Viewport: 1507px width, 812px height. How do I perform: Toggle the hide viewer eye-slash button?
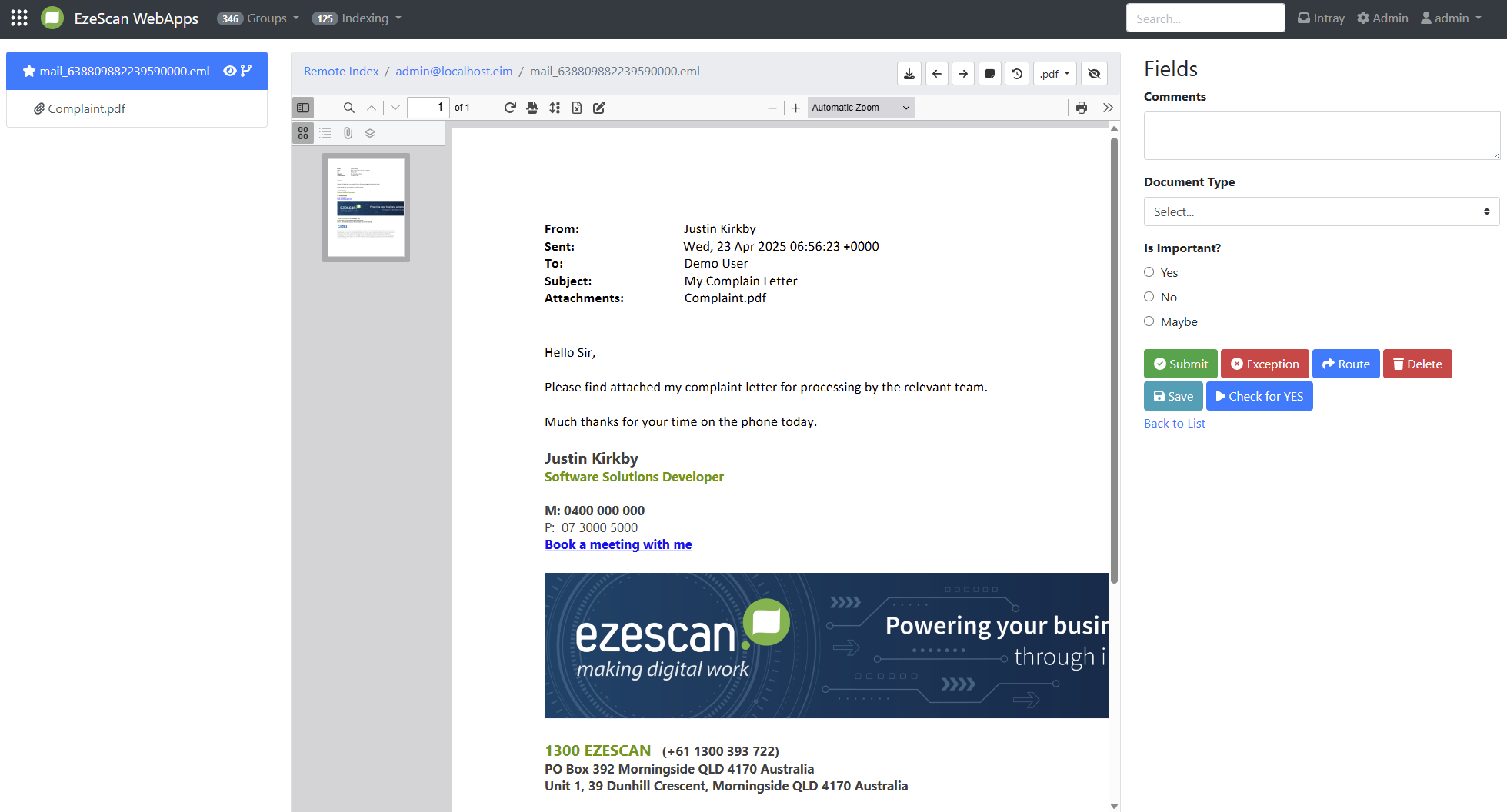coord(1094,74)
